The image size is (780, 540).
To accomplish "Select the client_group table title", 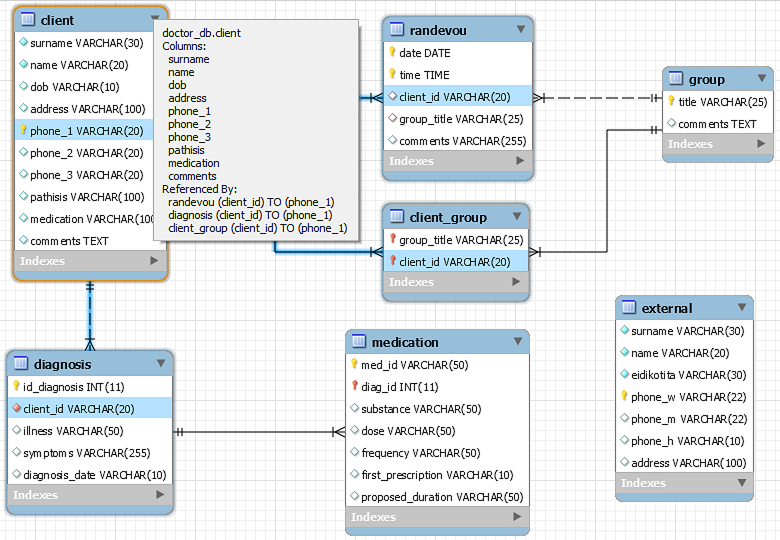I will tap(448, 217).
